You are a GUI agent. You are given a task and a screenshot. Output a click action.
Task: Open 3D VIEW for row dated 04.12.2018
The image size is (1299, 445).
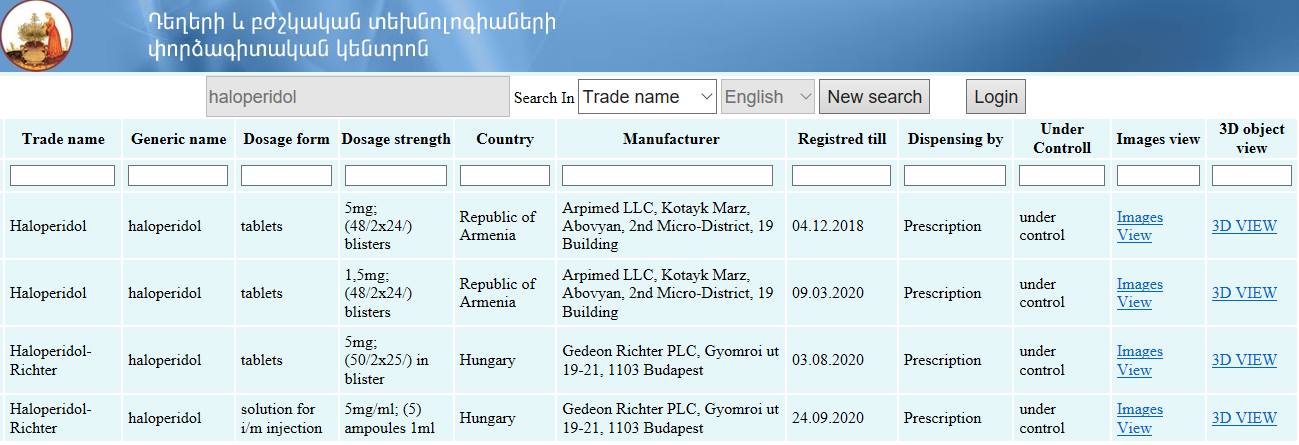[x=1244, y=226]
